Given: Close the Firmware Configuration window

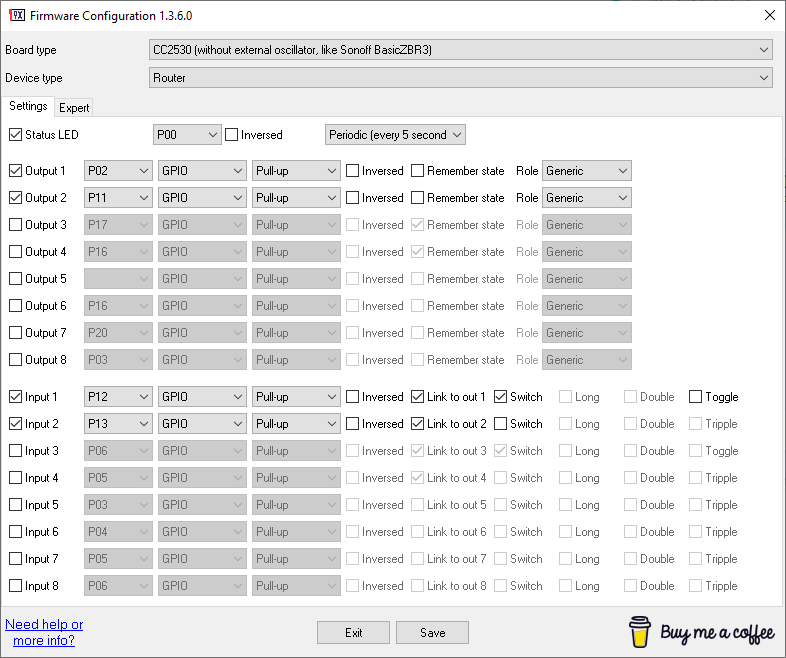Looking at the screenshot, I should pyautogui.click(x=770, y=15).
